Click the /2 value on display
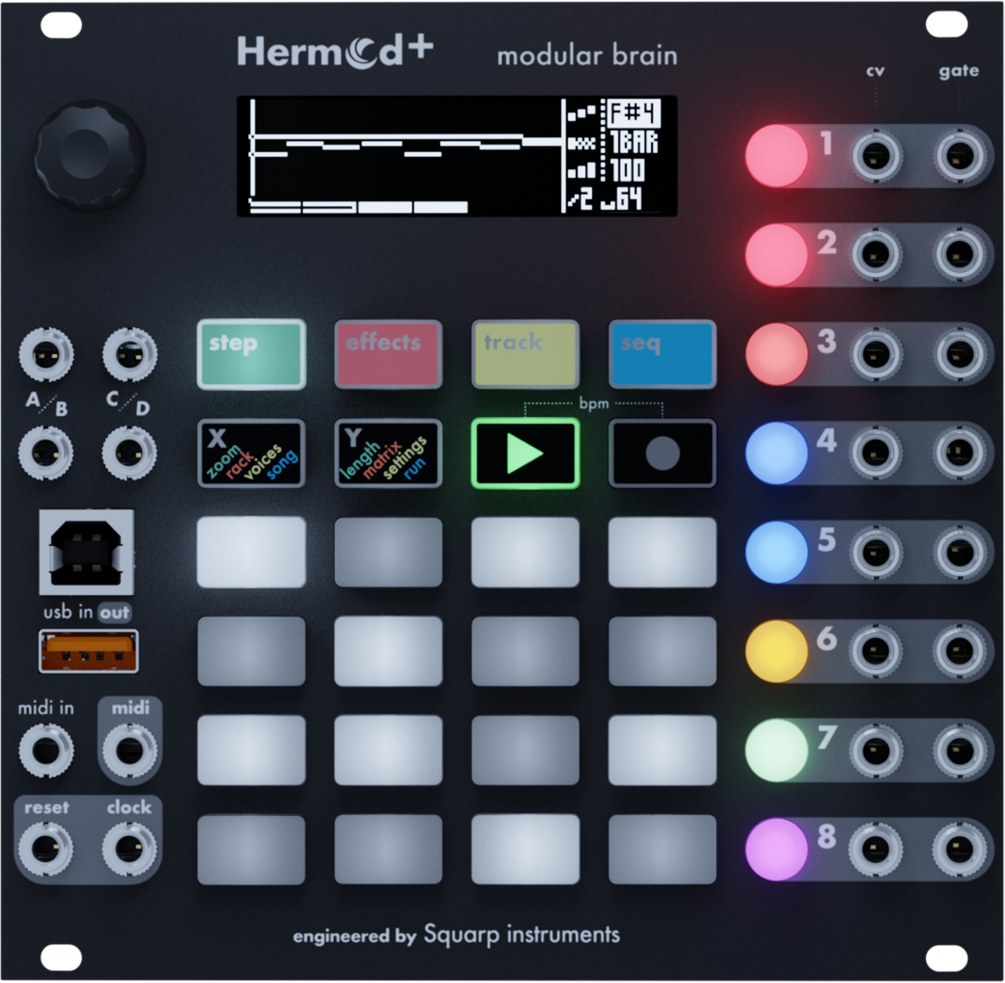Viewport: 1005px width, 983px height. pos(579,199)
